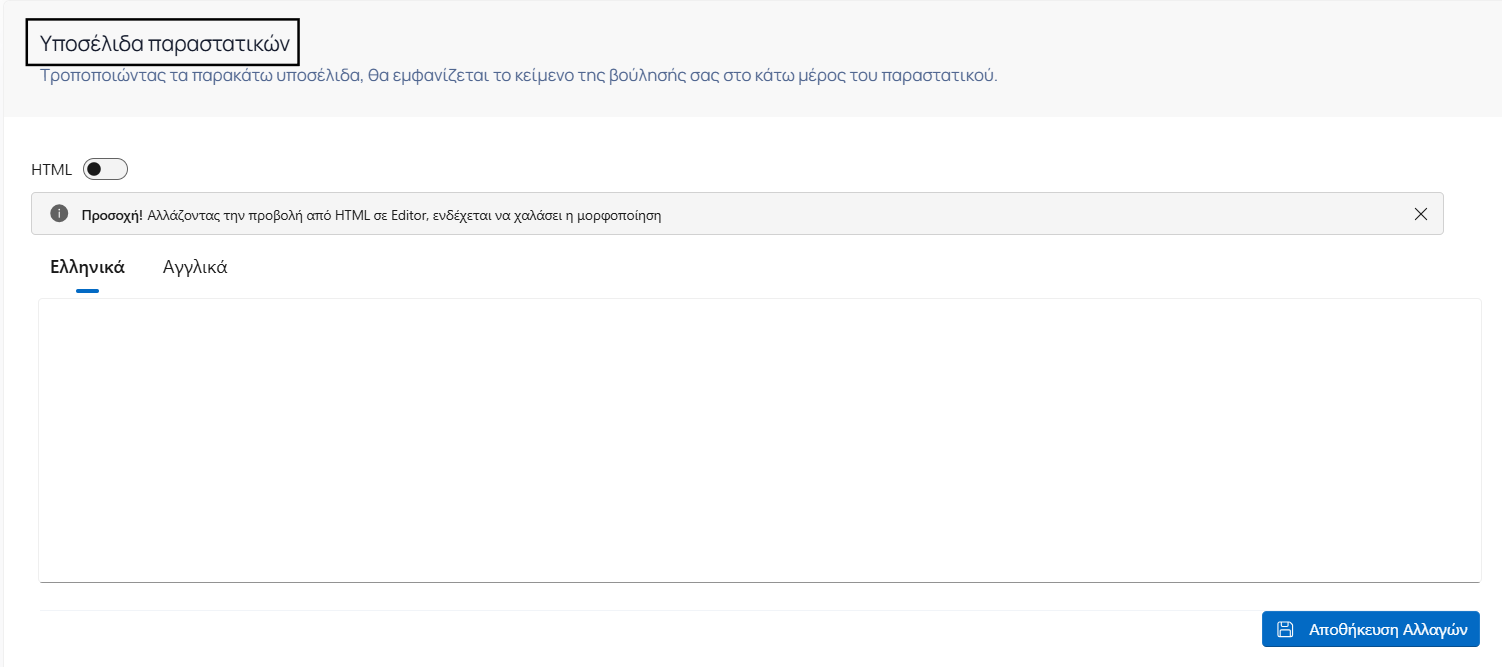1502x667 pixels.
Task: Switch to the Αγγλικά tab
Action: coord(195,268)
